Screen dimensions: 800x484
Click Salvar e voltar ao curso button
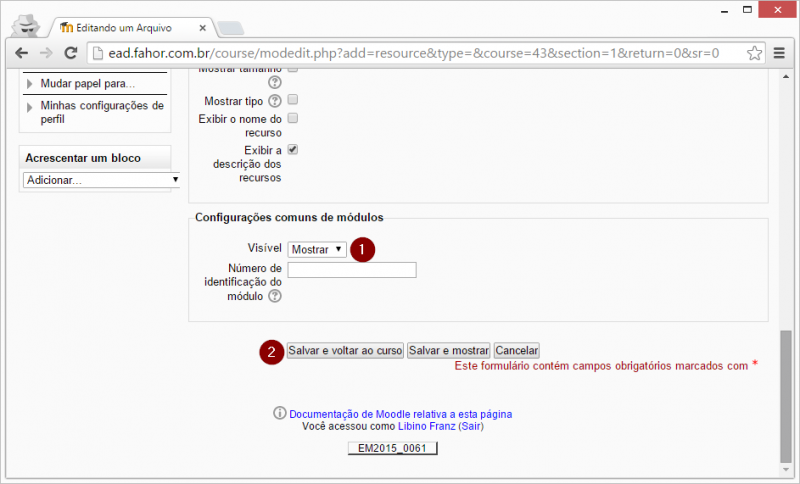click(x=345, y=350)
